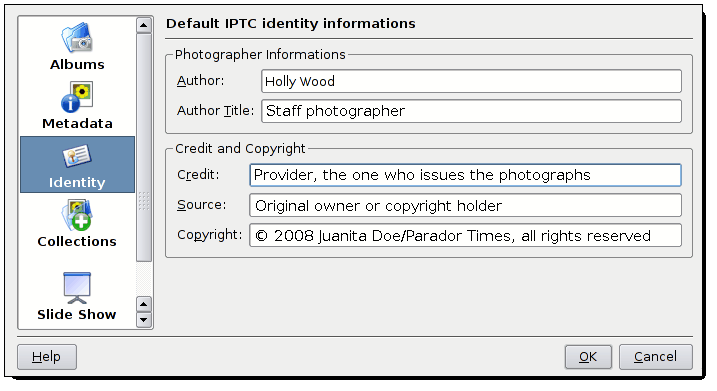Screen dimensions: 717x391
Task: Click the sidebar vertical scrollbar handle
Action: click(144, 147)
